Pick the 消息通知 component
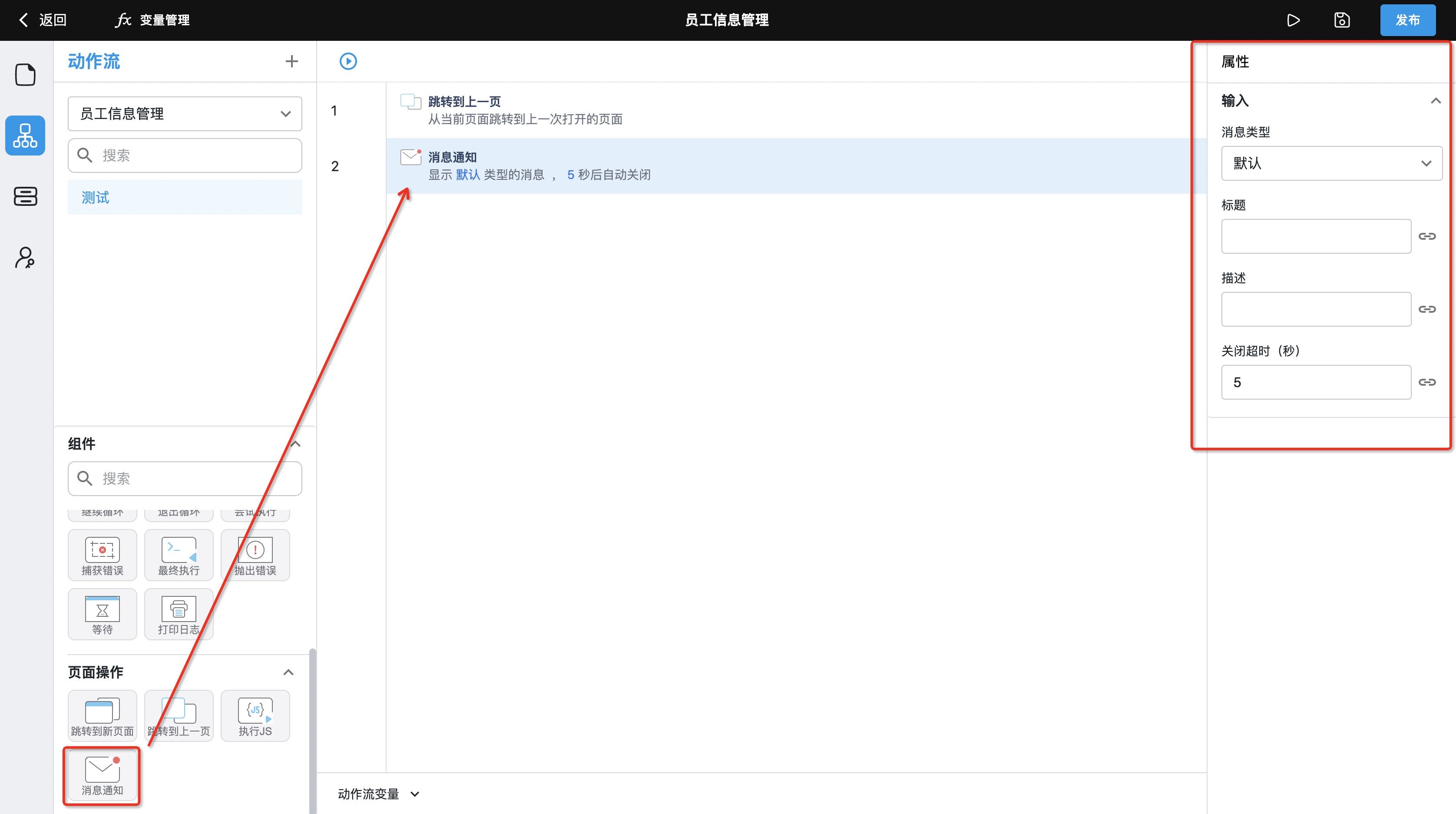 [103, 776]
